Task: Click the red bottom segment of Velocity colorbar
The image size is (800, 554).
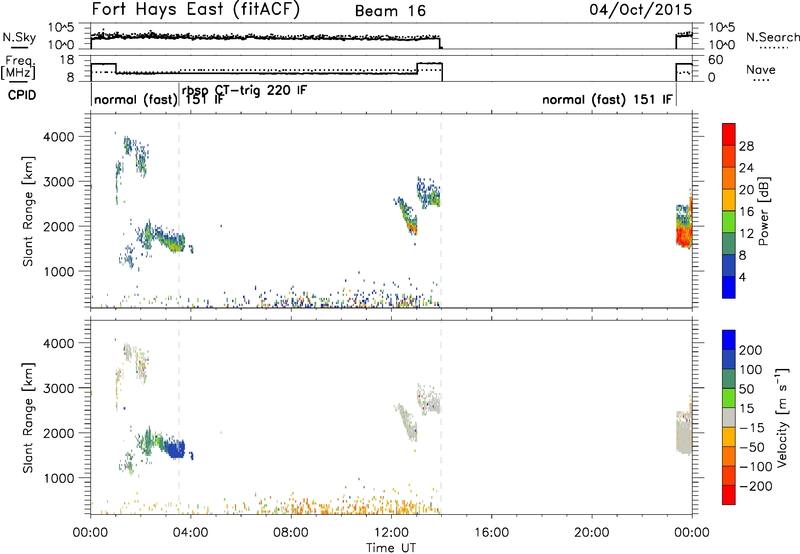Action: tap(729, 495)
